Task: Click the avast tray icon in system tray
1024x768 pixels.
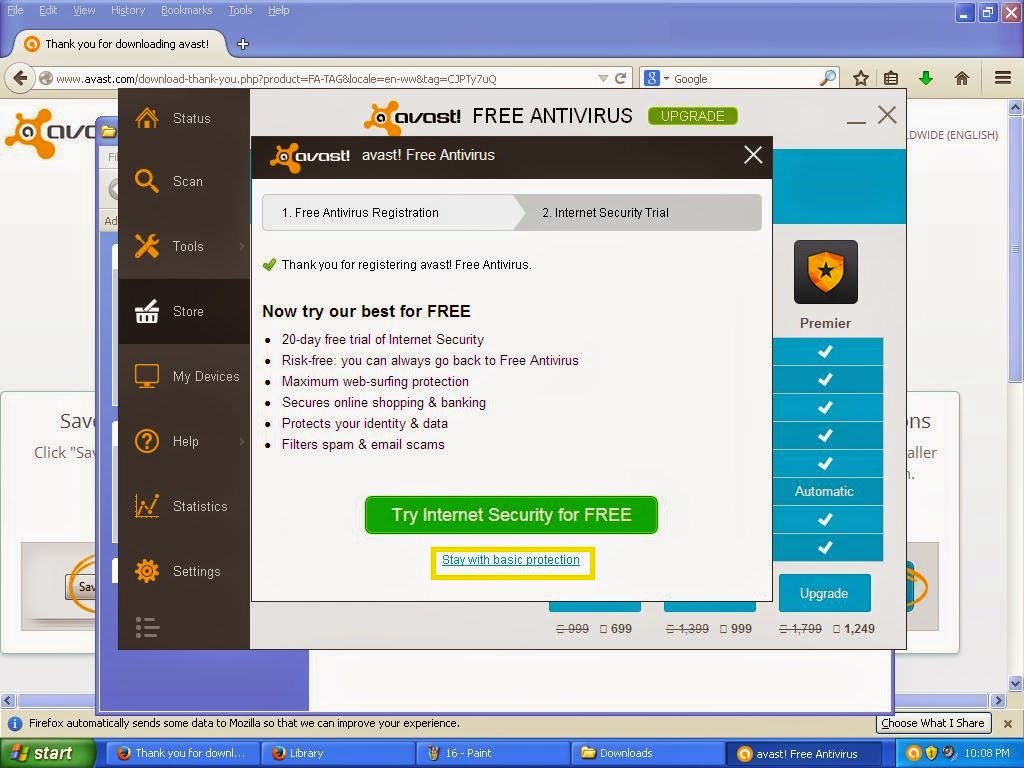Action: (914, 754)
